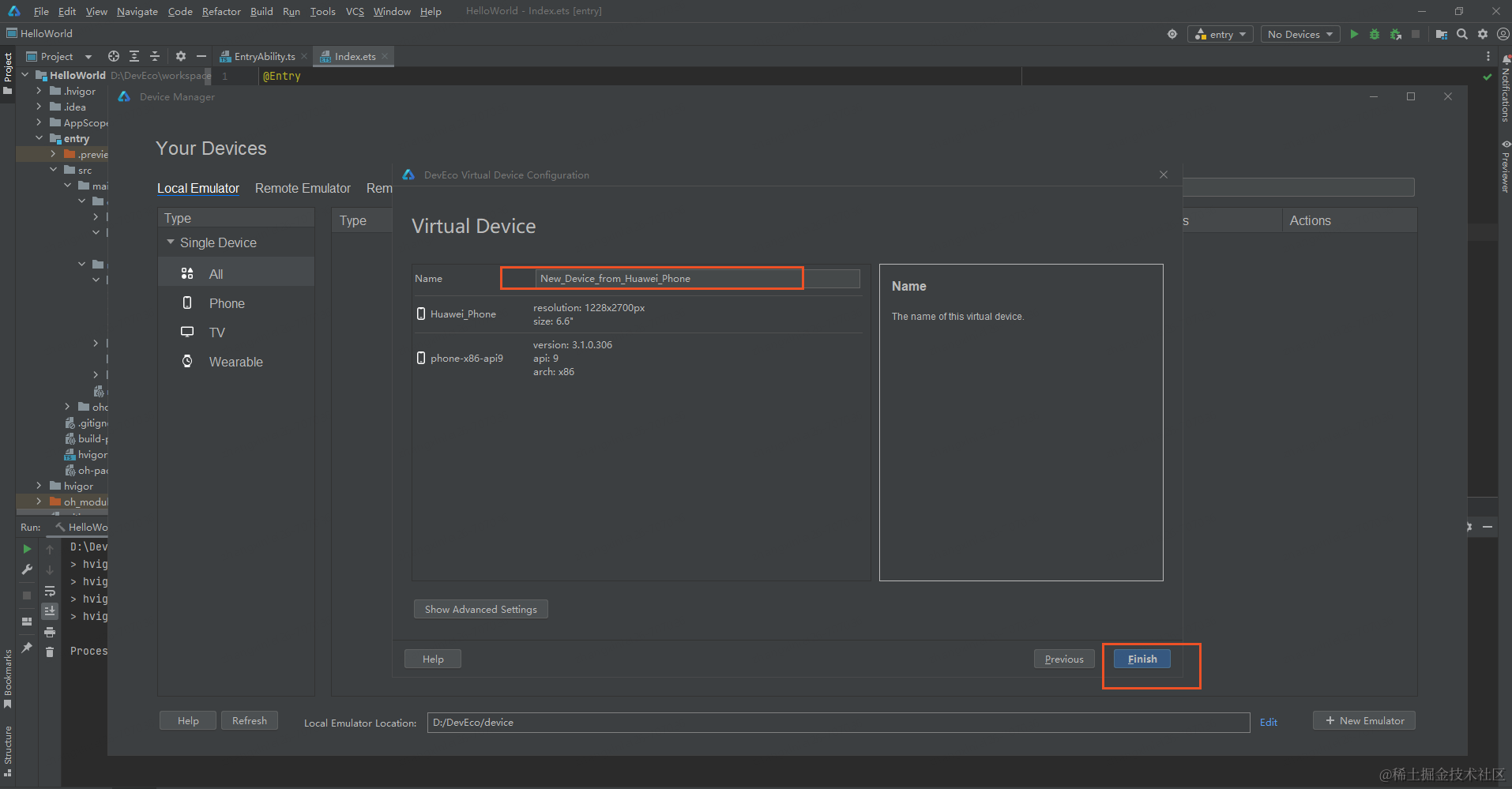Open the Project view dropdown arrow
Screen dimensions: 1512x789
pos(88,57)
